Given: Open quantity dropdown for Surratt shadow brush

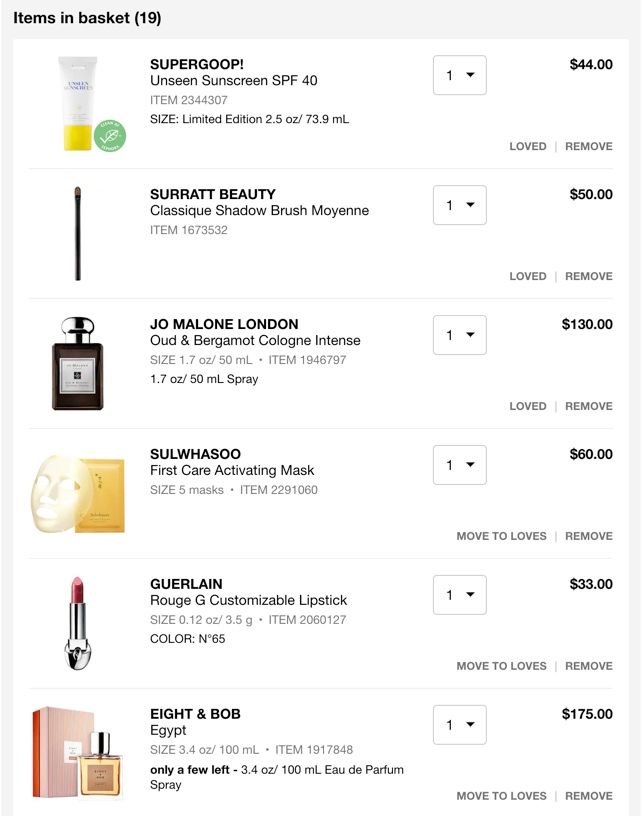Looking at the screenshot, I should [x=459, y=204].
